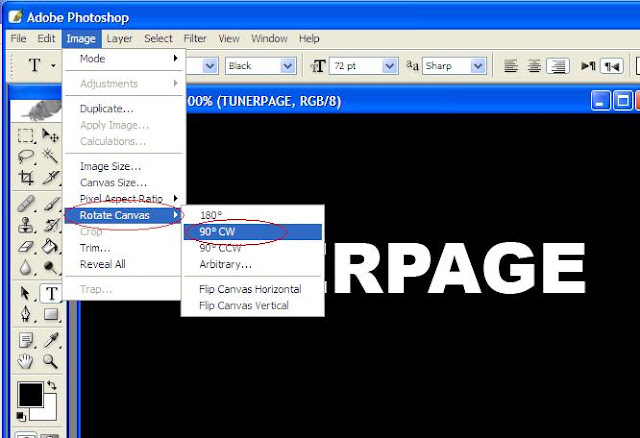Viewport: 640px width, 438px height.
Task: Expand the Rotate Canvas submenu
Action: (122, 215)
